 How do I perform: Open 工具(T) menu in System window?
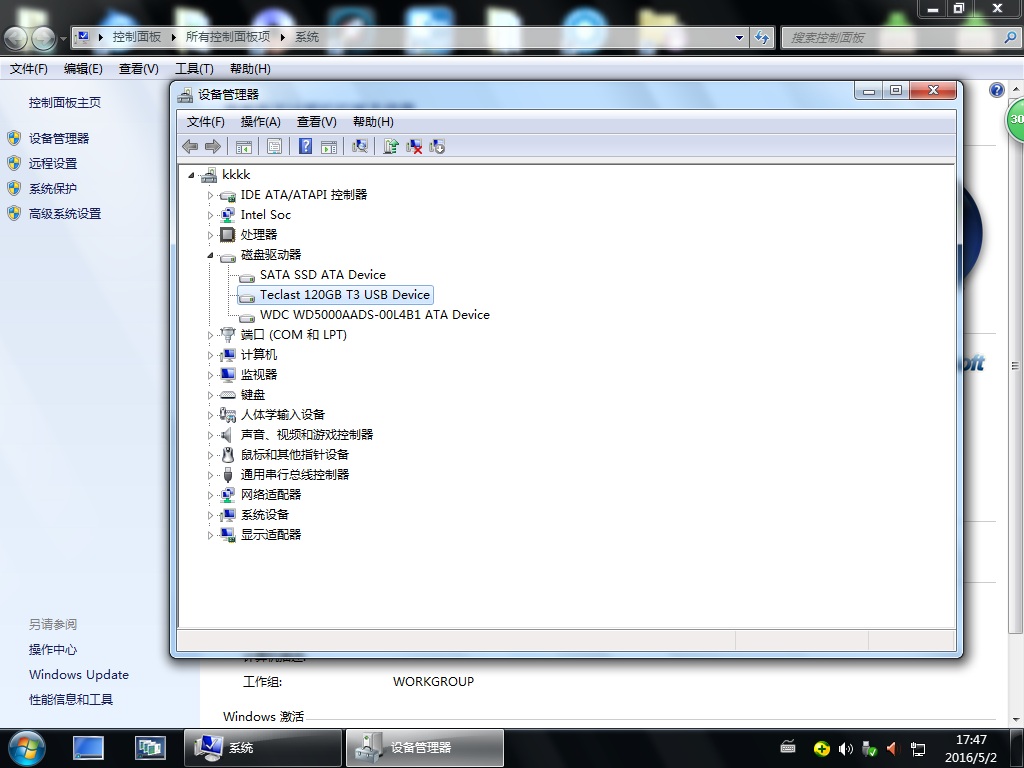195,69
